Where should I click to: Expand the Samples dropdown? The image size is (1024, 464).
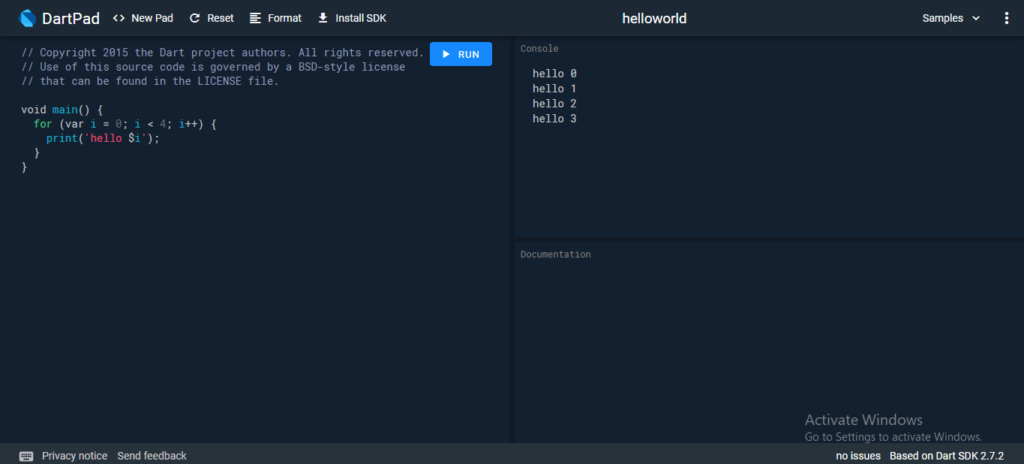click(951, 18)
